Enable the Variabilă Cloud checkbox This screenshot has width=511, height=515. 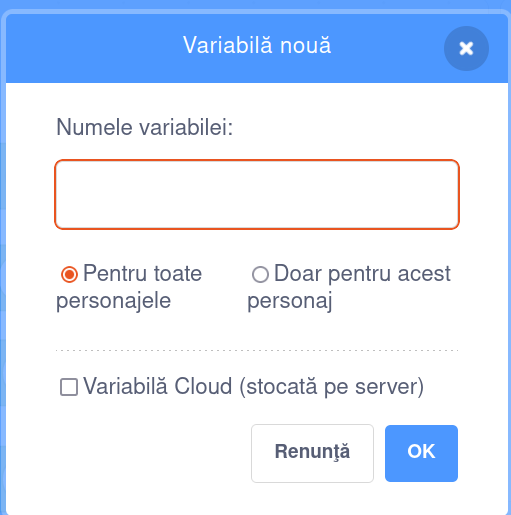[x=69, y=387]
